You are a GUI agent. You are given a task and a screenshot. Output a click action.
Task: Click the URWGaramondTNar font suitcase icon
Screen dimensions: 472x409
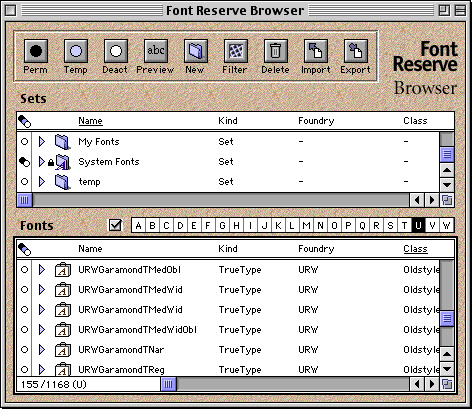point(63,350)
